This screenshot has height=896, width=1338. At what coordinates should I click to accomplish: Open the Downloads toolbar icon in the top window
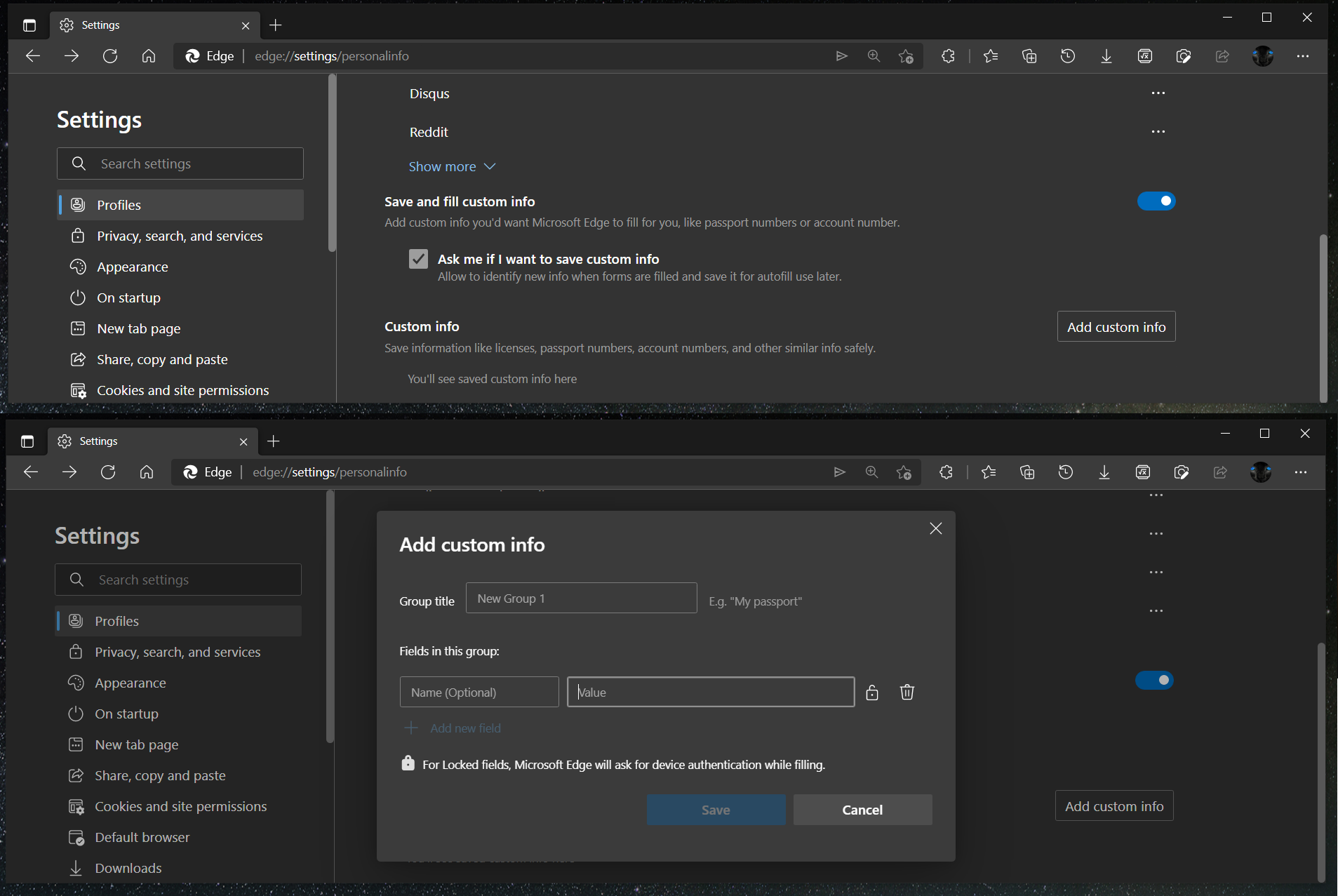(1106, 56)
